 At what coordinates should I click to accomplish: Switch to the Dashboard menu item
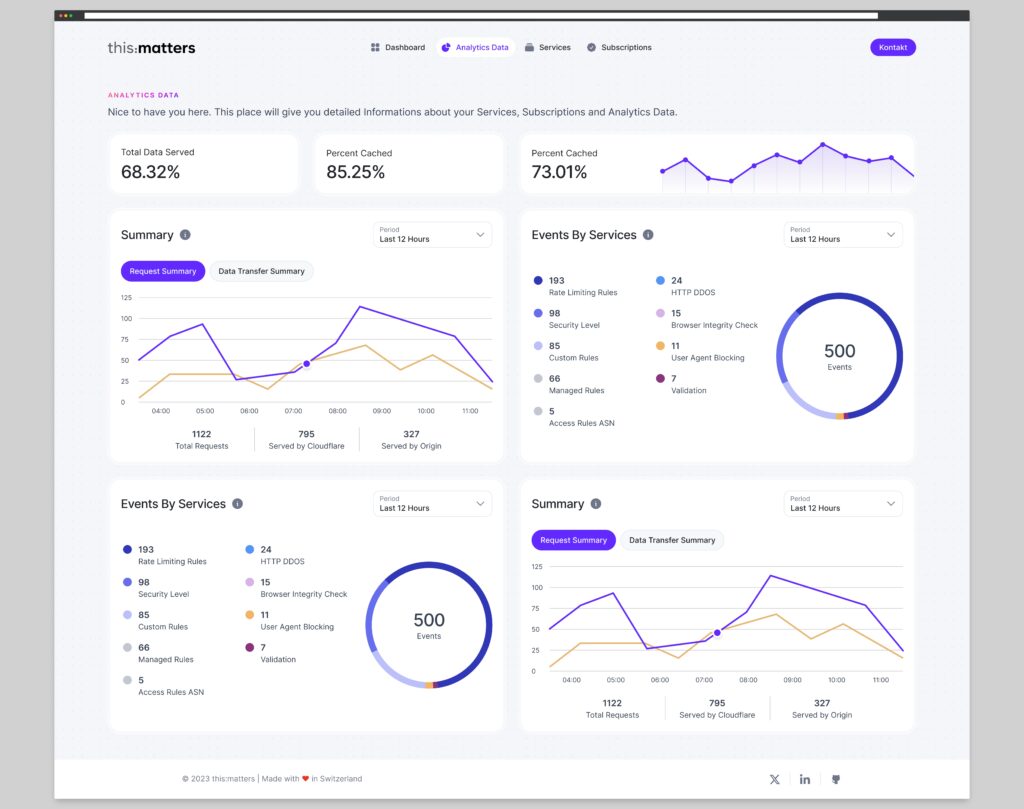coord(397,47)
